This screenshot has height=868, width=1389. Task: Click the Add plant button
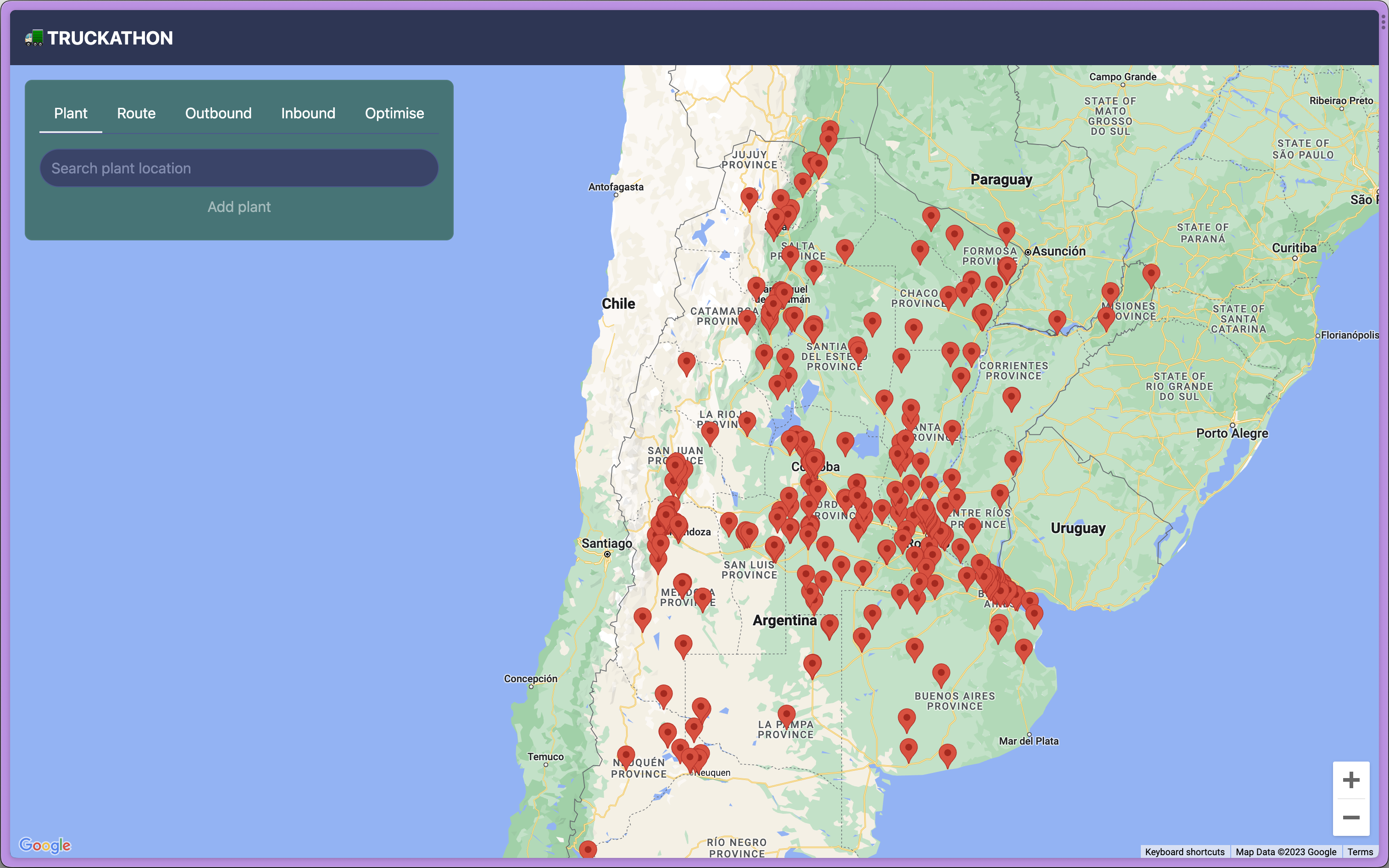(x=239, y=206)
